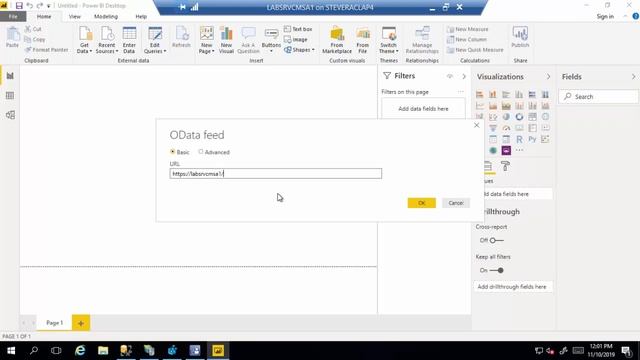
Task: Toggle the Filters pane eye icon
Action: click(450, 76)
